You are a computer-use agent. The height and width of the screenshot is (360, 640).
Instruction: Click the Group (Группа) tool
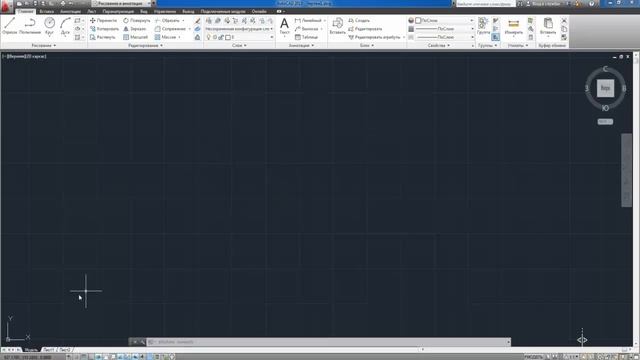483,26
